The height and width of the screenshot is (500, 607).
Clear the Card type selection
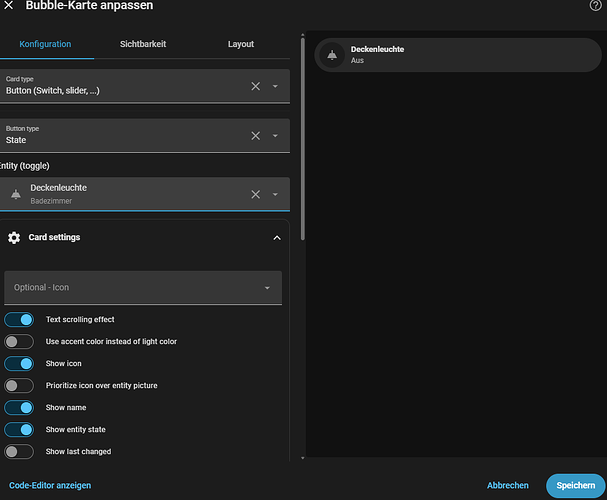coord(255,86)
